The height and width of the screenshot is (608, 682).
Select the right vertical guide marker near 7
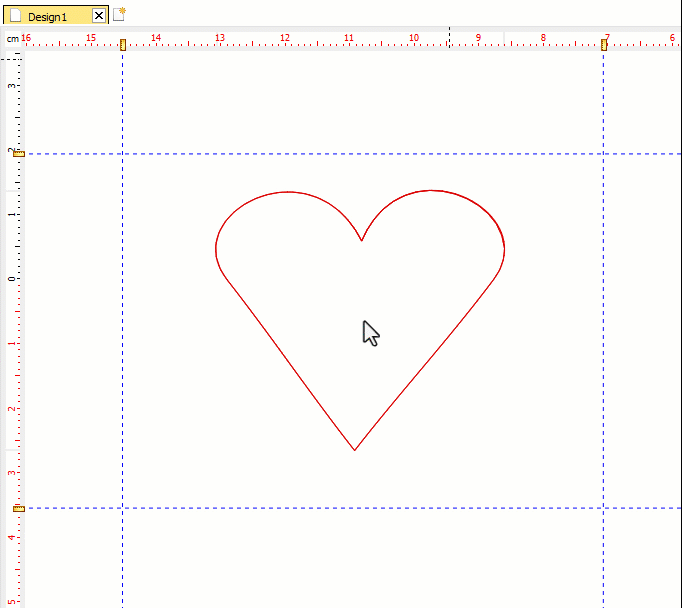[x=604, y=44]
